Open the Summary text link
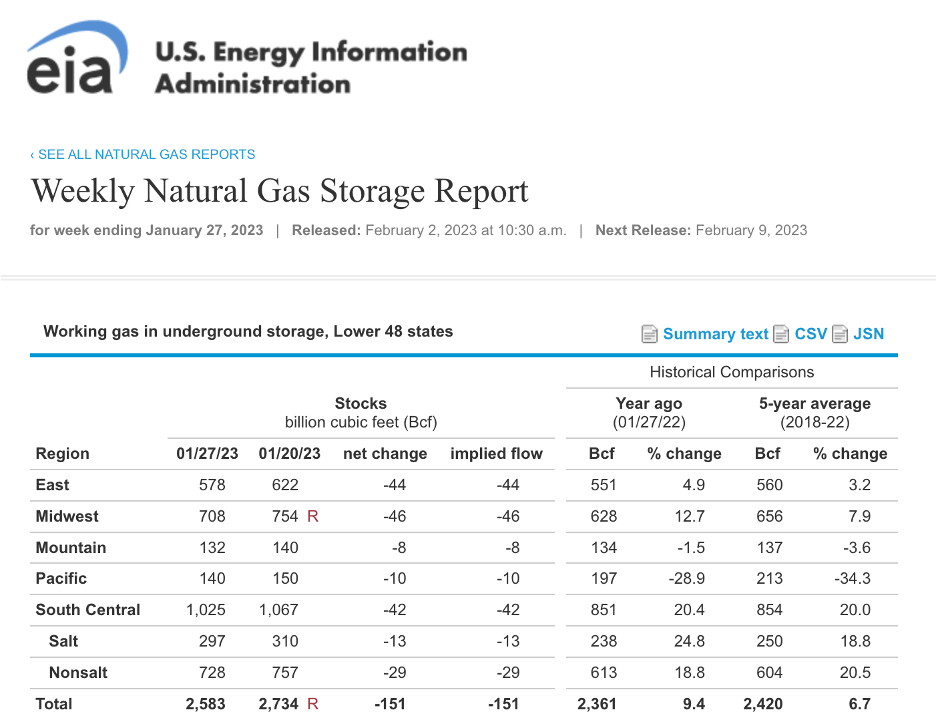 point(715,334)
